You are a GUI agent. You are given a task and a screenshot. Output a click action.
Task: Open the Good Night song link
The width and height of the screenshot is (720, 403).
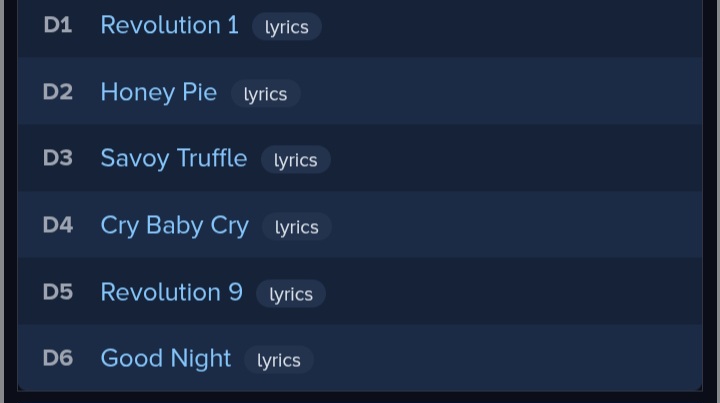click(x=166, y=358)
